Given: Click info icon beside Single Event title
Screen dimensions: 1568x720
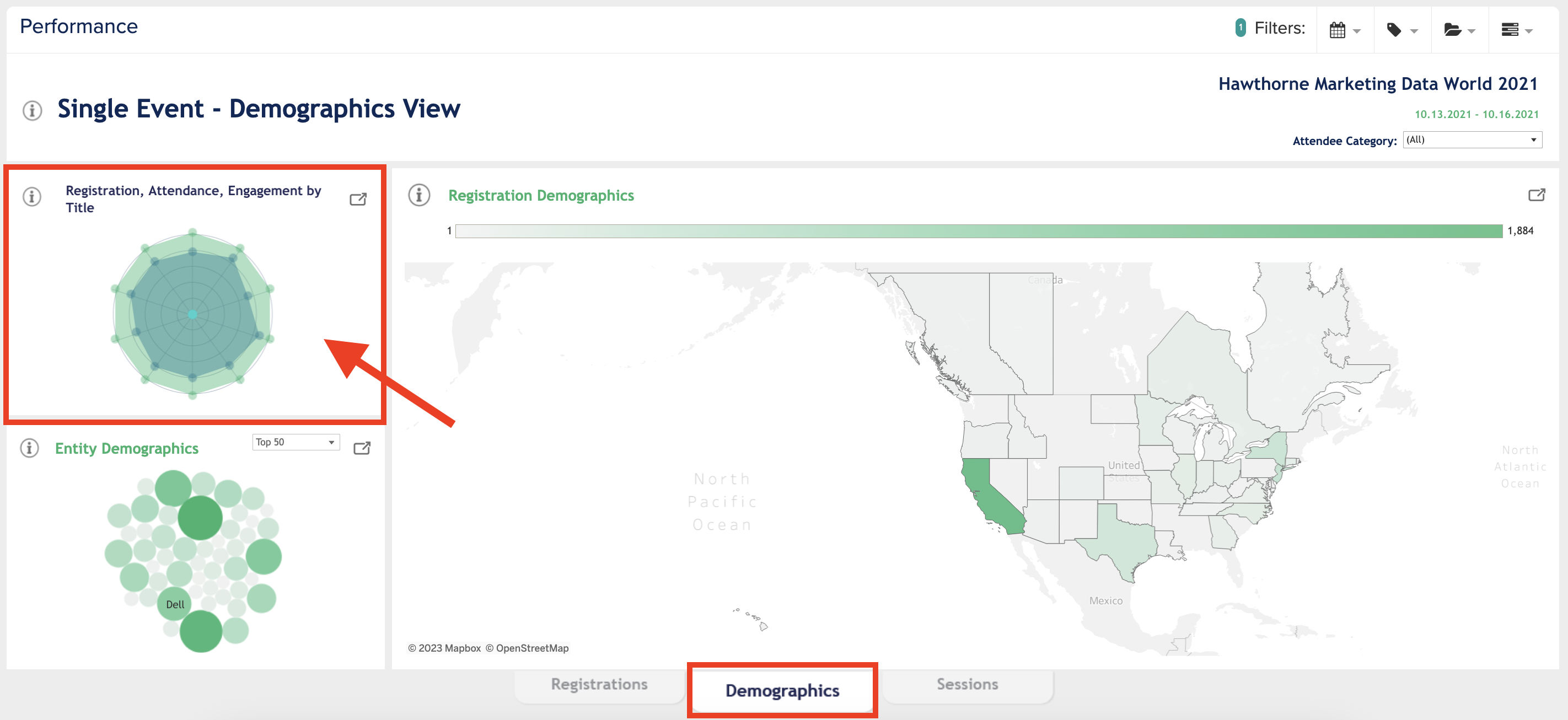Looking at the screenshot, I should tap(33, 110).
